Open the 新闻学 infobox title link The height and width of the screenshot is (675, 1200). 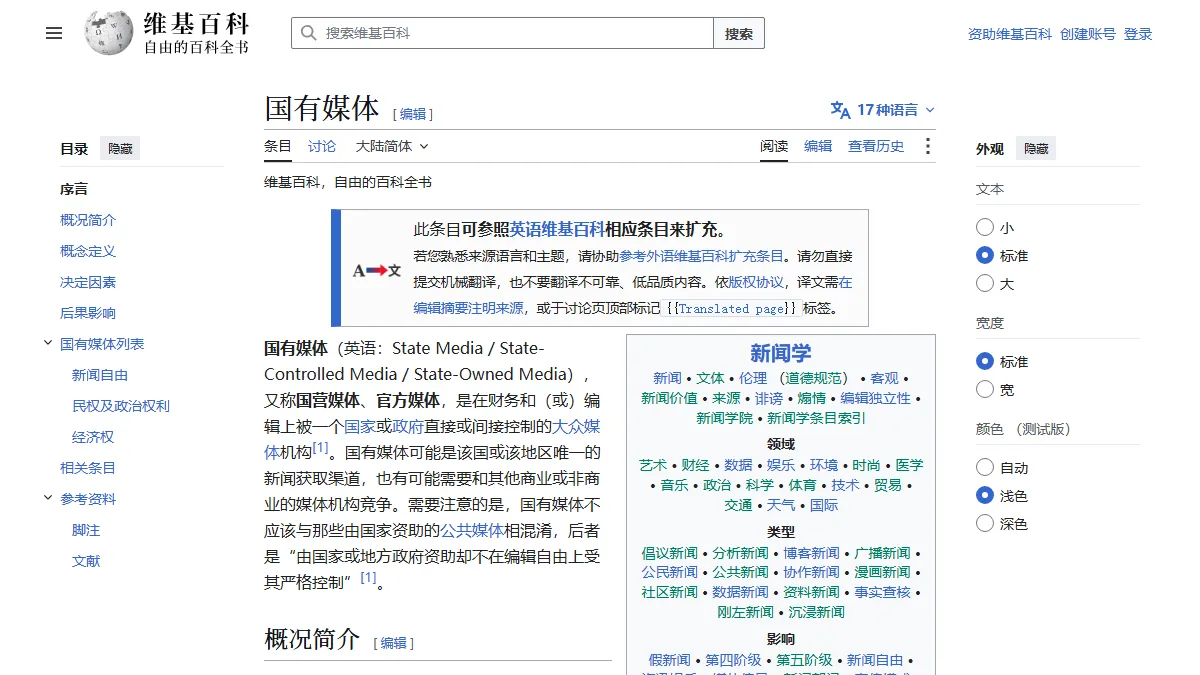781,353
